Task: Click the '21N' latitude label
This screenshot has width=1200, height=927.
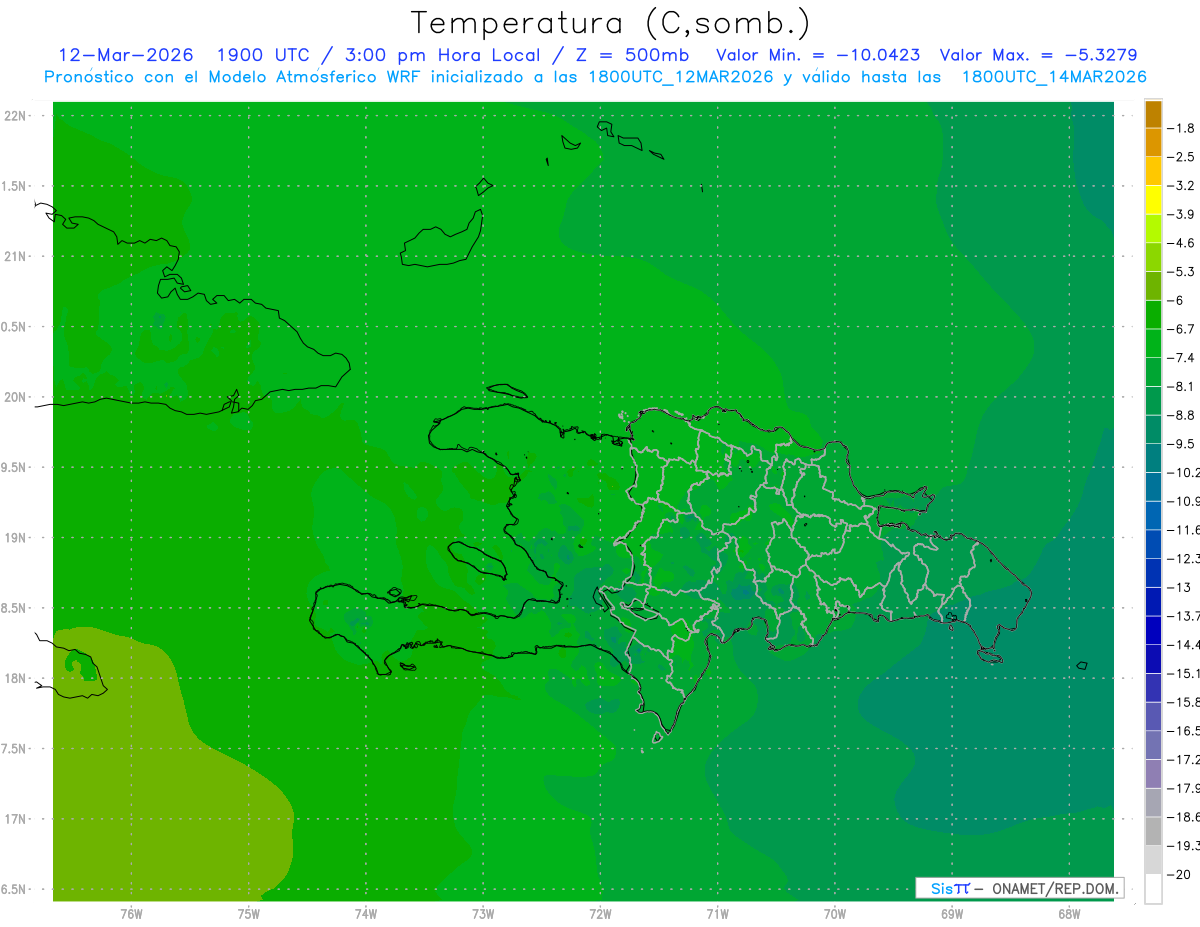Action: tap(14, 257)
